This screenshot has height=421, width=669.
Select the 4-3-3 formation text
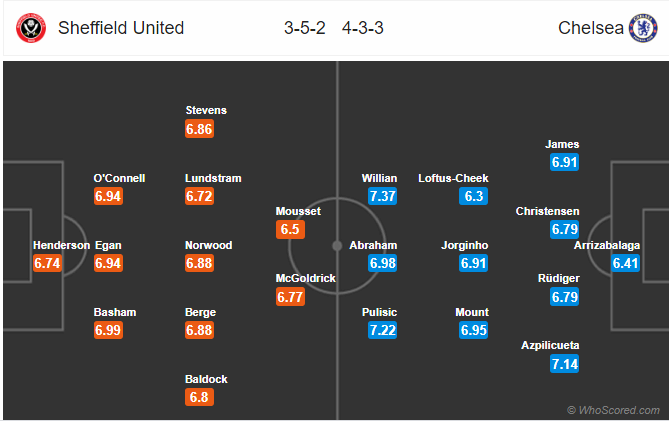coord(363,28)
